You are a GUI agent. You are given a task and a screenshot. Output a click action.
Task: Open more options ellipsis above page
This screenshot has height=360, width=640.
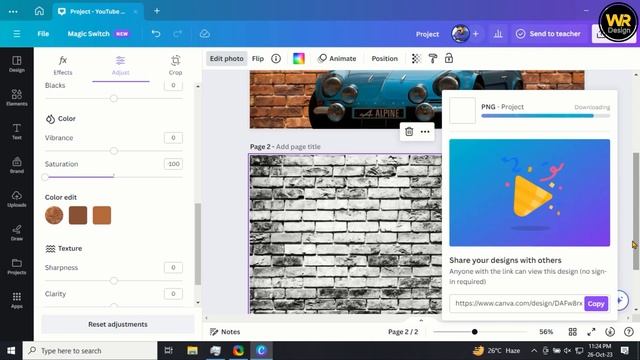click(425, 131)
